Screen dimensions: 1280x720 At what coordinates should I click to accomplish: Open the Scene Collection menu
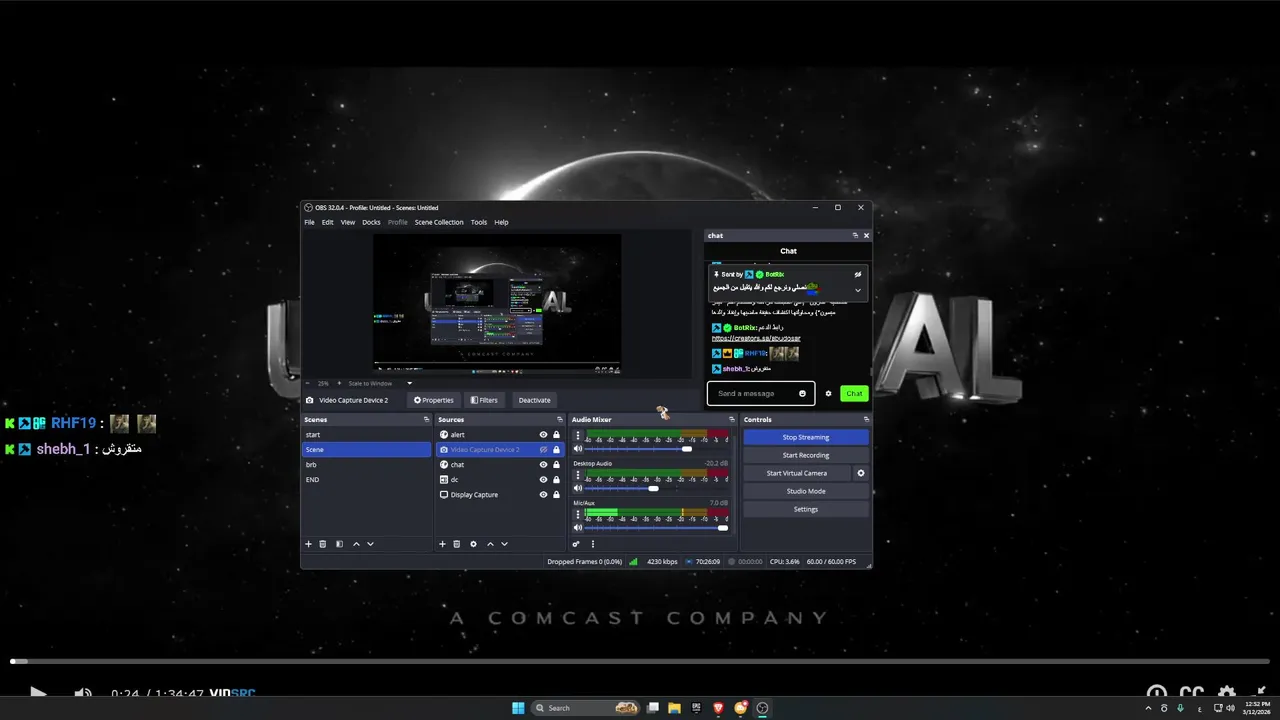coord(439,222)
